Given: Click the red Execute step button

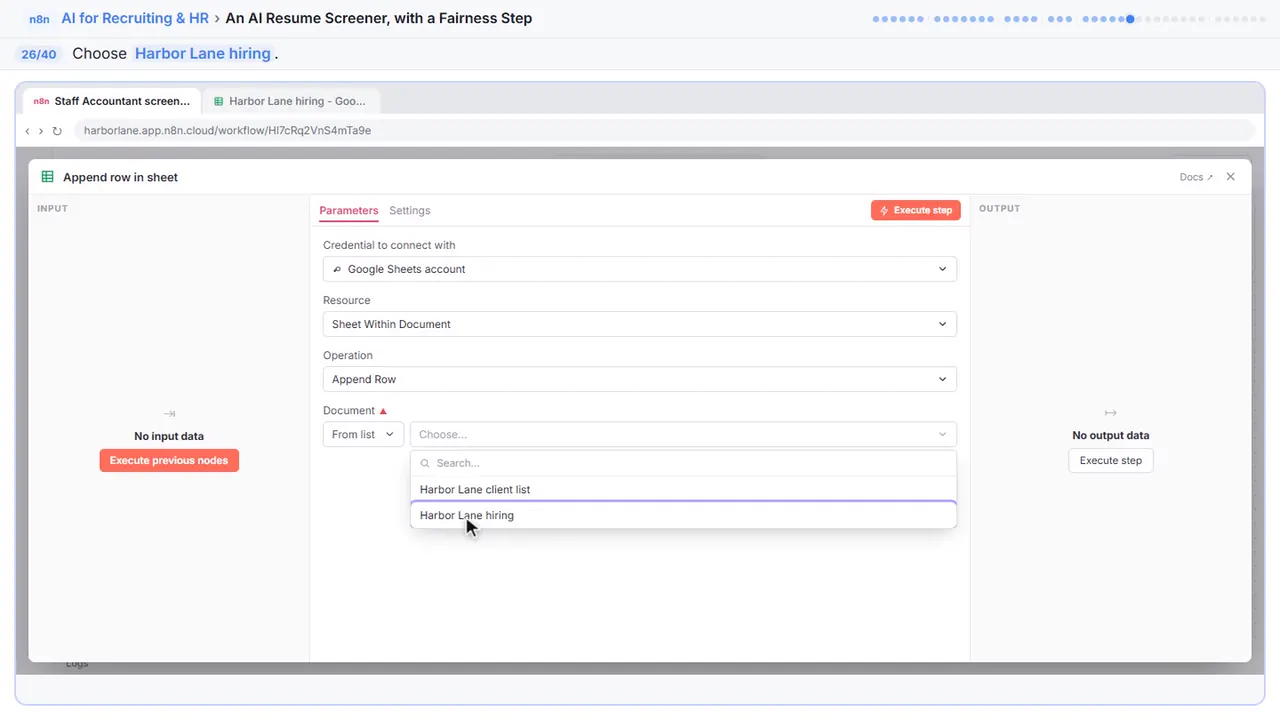Looking at the screenshot, I should click(916, 210).
